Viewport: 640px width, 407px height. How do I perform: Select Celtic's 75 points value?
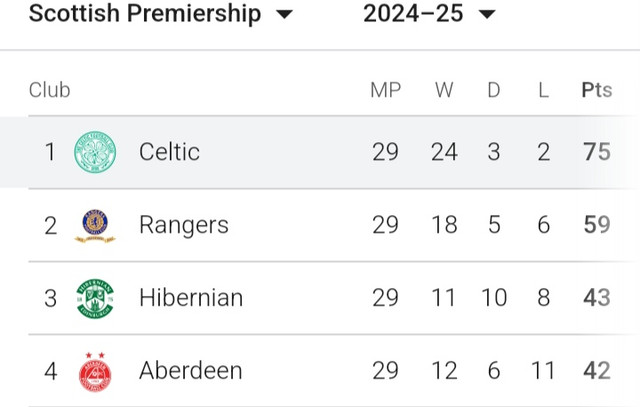point(597,152)
